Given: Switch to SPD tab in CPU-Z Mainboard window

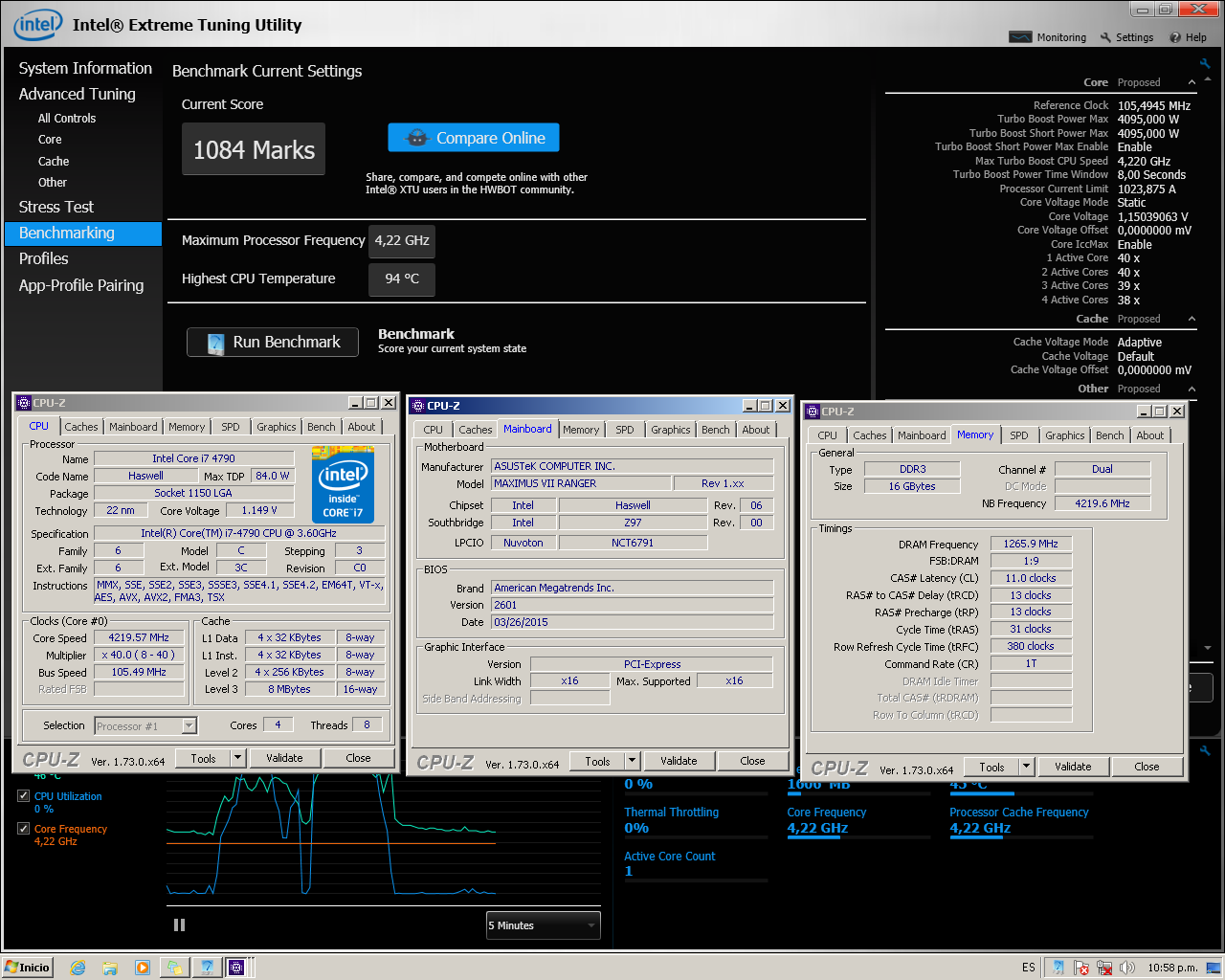Looking at the screenshot, I should point(625,430).
